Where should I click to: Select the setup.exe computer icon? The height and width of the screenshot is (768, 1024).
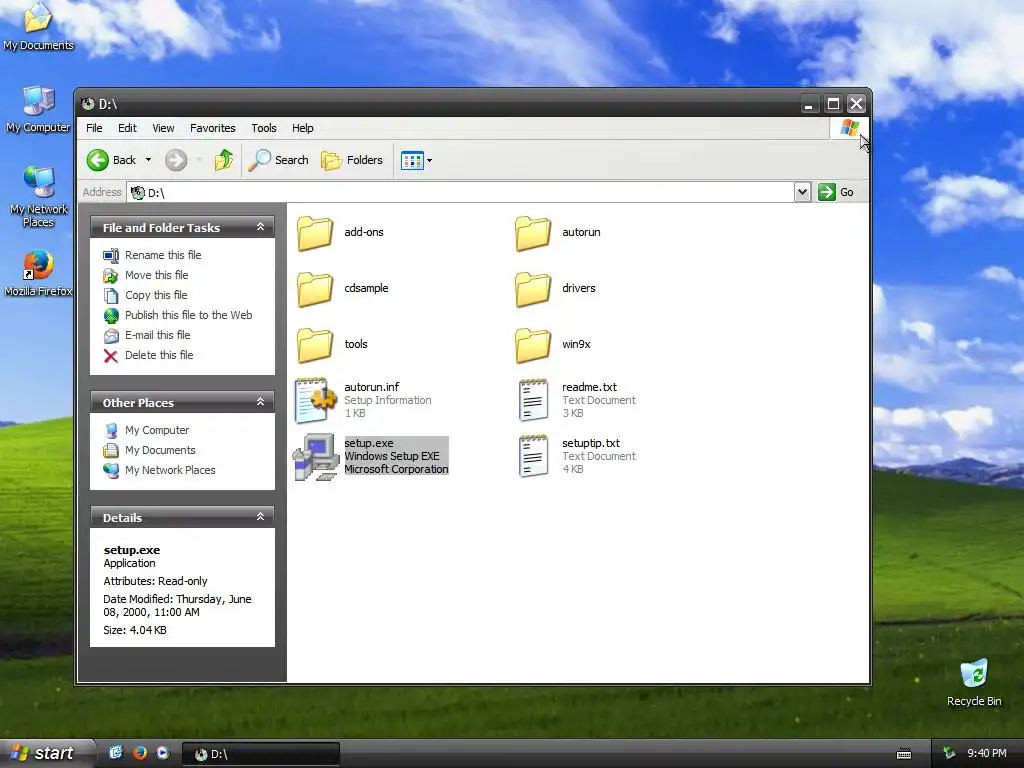316,457
